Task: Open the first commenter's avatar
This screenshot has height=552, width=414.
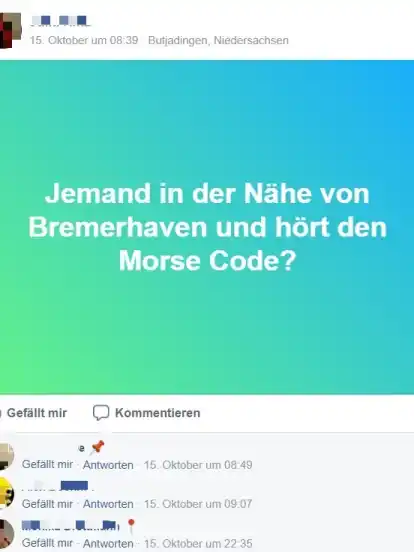Action: [x=6, y=456]
